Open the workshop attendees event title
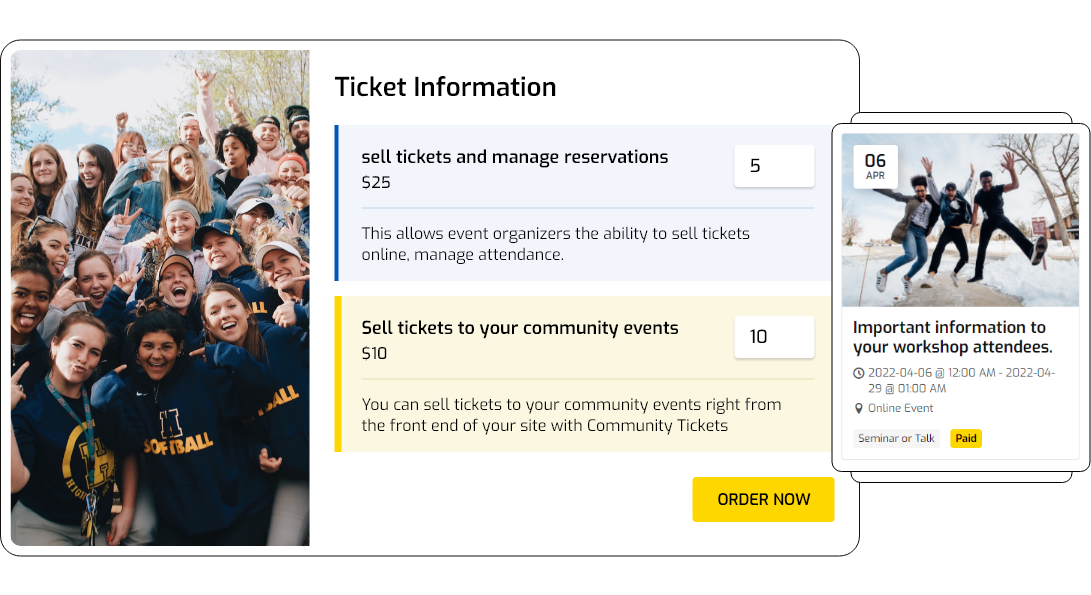The height and width of the screenshot is (595, 1091). (952, 337)
